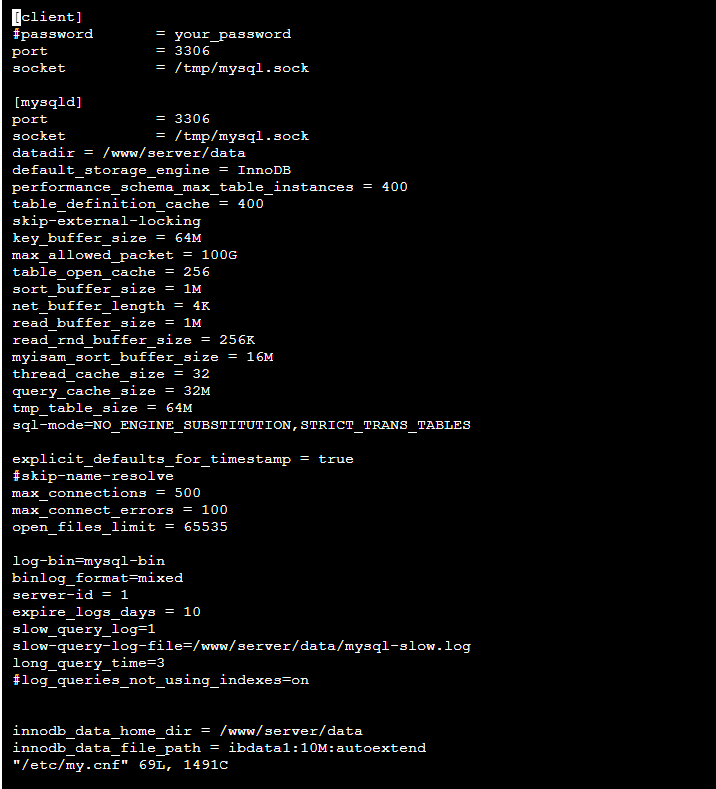The height and width of the screenshot is (789, 716).
Task: Click the sql-mode=NO_ENGINE_SUBSTITUTION line
Action: coord(242,425)
